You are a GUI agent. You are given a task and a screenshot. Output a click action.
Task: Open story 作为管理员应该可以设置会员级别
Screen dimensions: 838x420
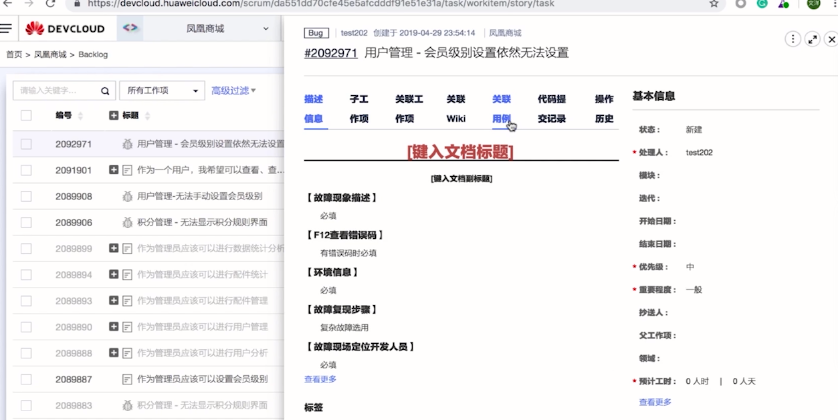point(203,379)
